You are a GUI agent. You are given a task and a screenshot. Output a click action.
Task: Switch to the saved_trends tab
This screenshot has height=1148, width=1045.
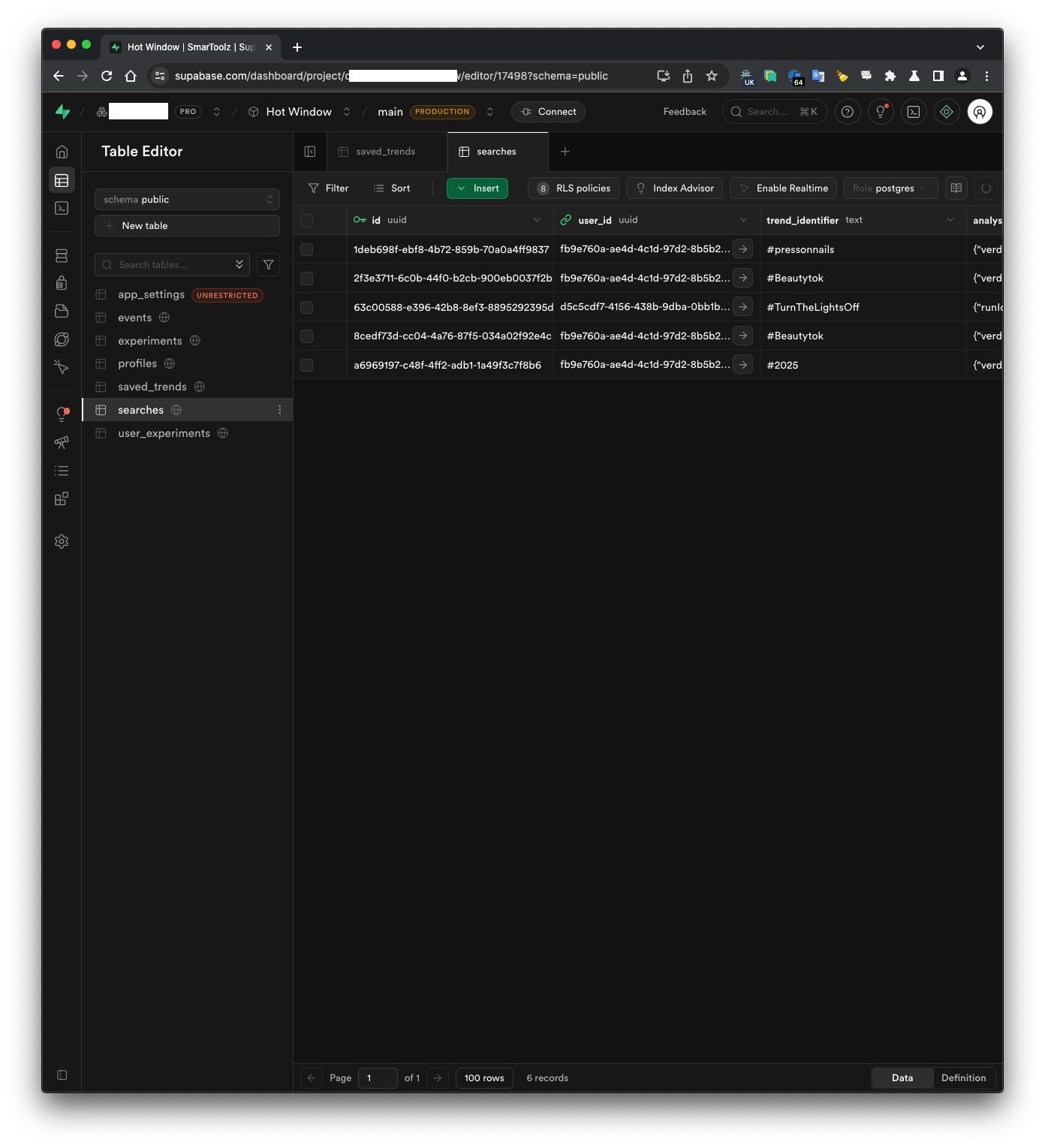(x=385, y=152)
